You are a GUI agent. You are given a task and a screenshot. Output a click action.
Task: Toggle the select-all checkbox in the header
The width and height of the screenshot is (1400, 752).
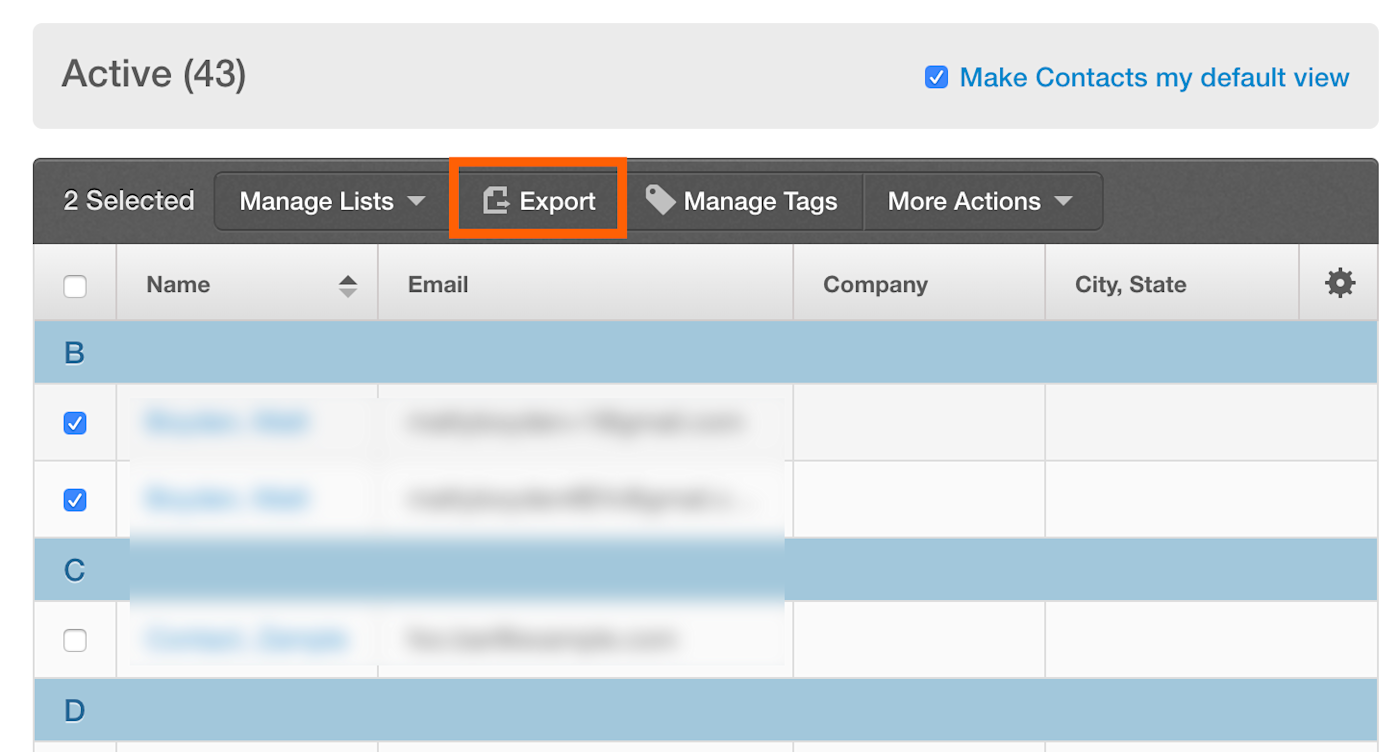click(x=75, y=286)
